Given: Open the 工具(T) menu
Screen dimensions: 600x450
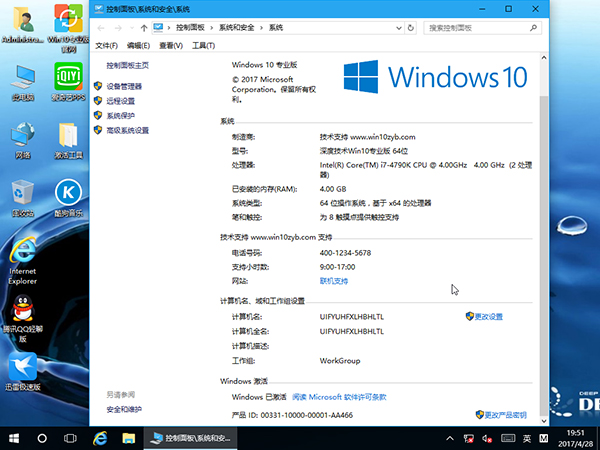Looking at the screenshot, I should click(203, 46).
